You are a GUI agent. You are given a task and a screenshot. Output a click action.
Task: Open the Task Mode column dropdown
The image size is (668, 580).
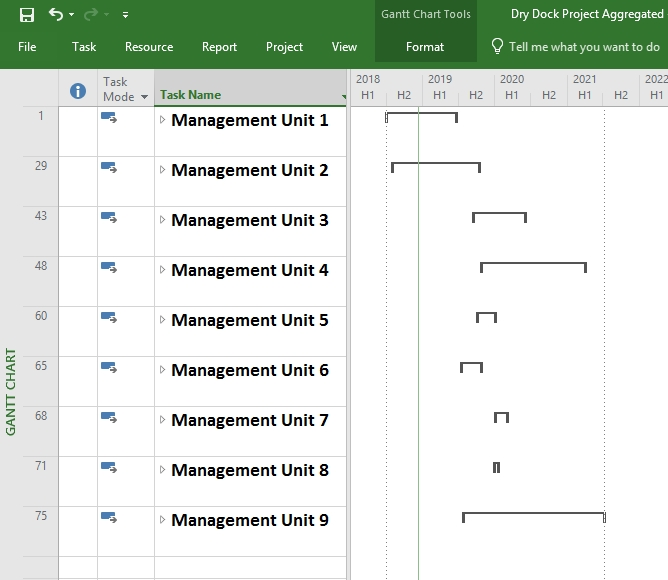[144, 97]
